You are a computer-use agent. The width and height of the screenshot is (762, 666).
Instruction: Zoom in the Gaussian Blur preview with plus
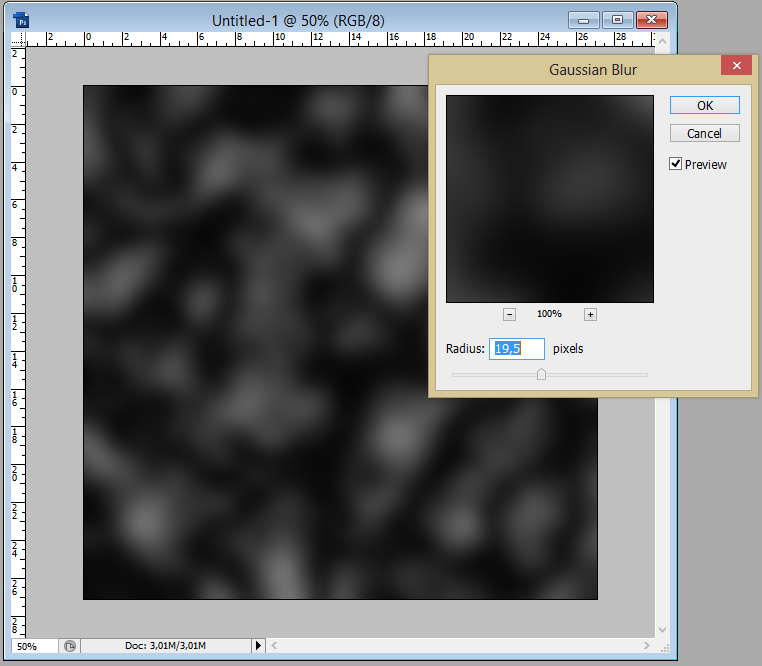(x=590, y=314)
